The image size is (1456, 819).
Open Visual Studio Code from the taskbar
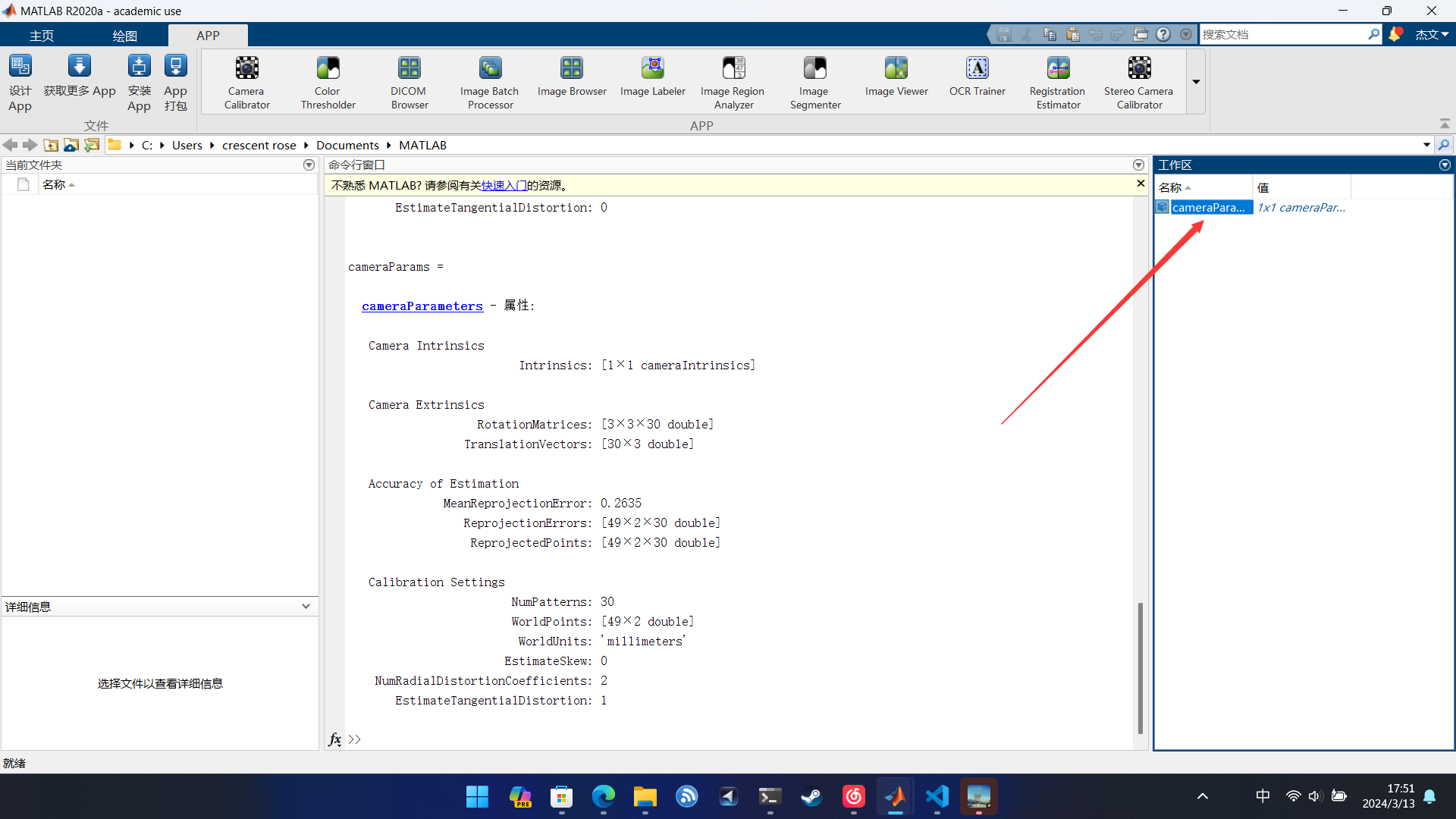(937, 796)
